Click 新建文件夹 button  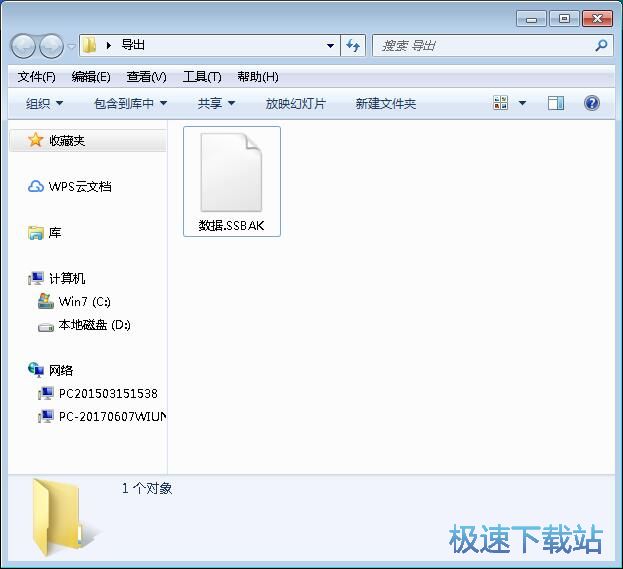[385, 104]
